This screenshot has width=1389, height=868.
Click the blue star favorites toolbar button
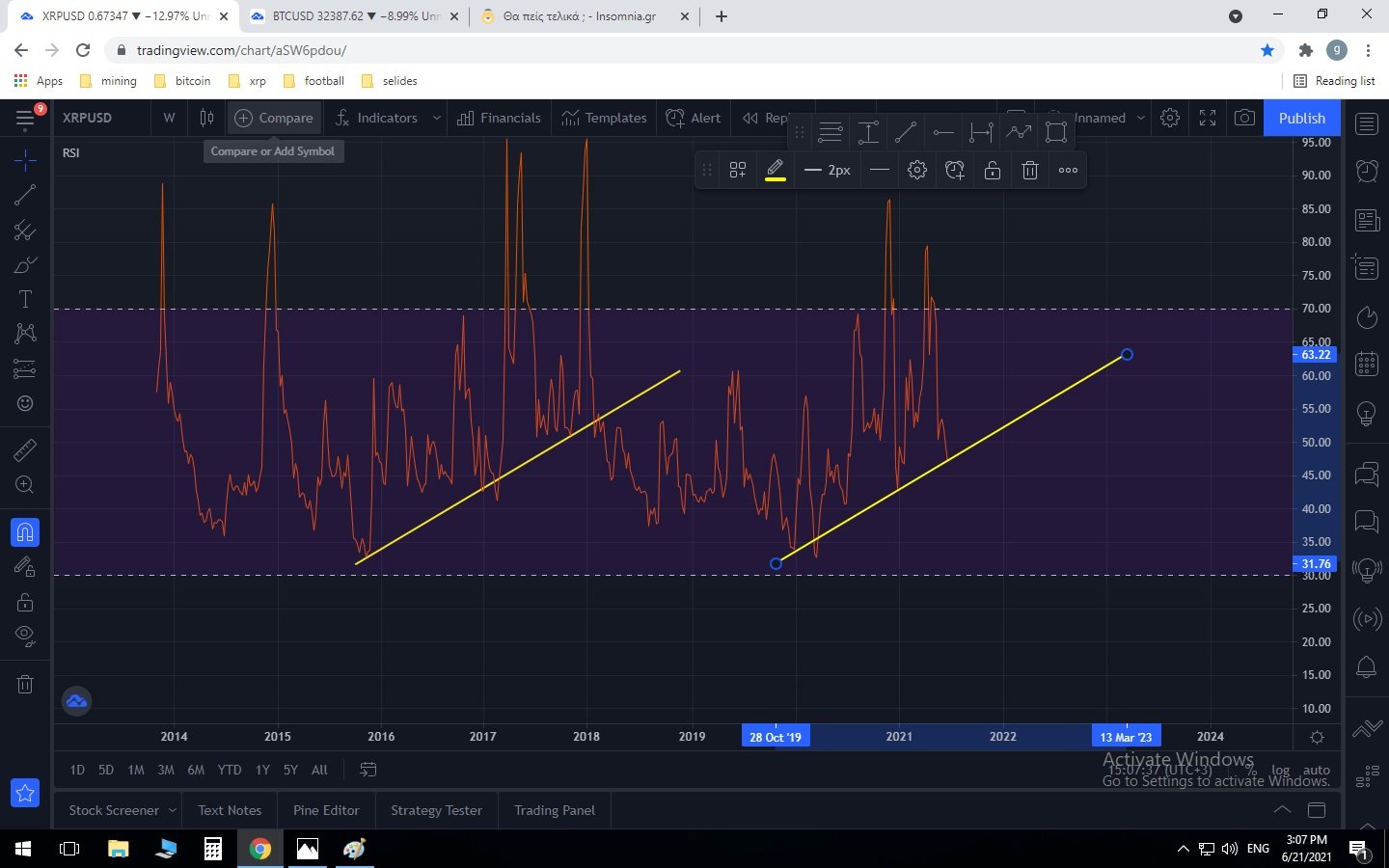click(x=25, y=793)
